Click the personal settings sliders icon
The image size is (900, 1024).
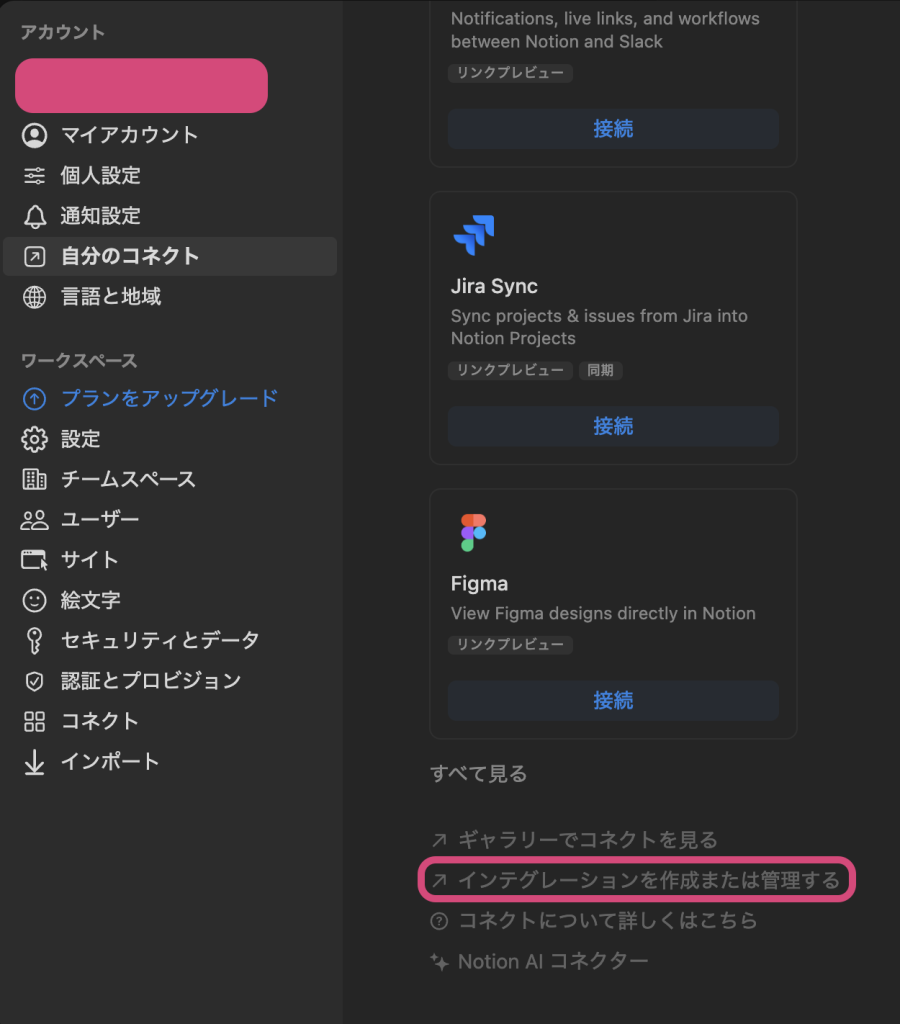click(35, 176)
